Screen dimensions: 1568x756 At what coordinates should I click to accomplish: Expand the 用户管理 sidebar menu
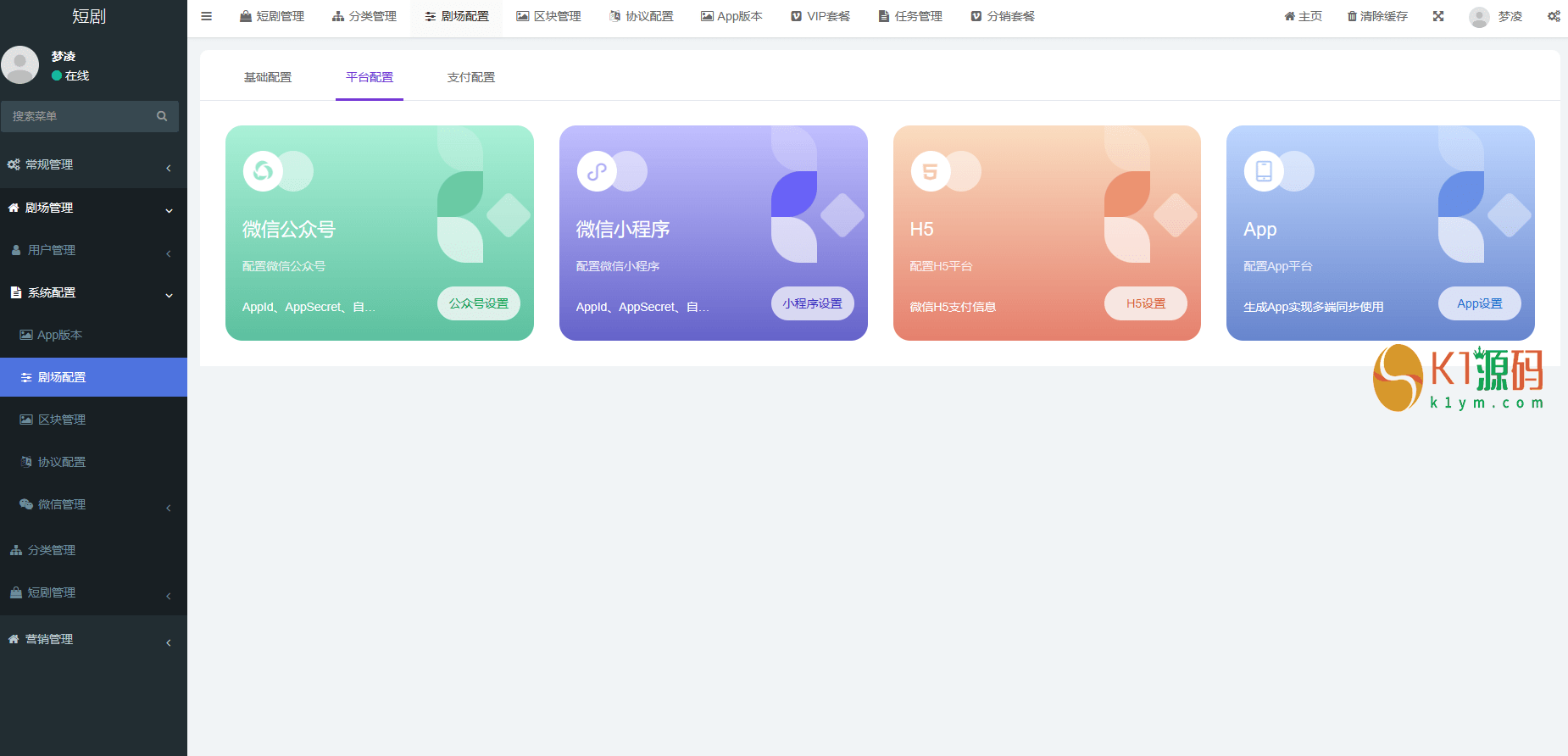[93, 250]
